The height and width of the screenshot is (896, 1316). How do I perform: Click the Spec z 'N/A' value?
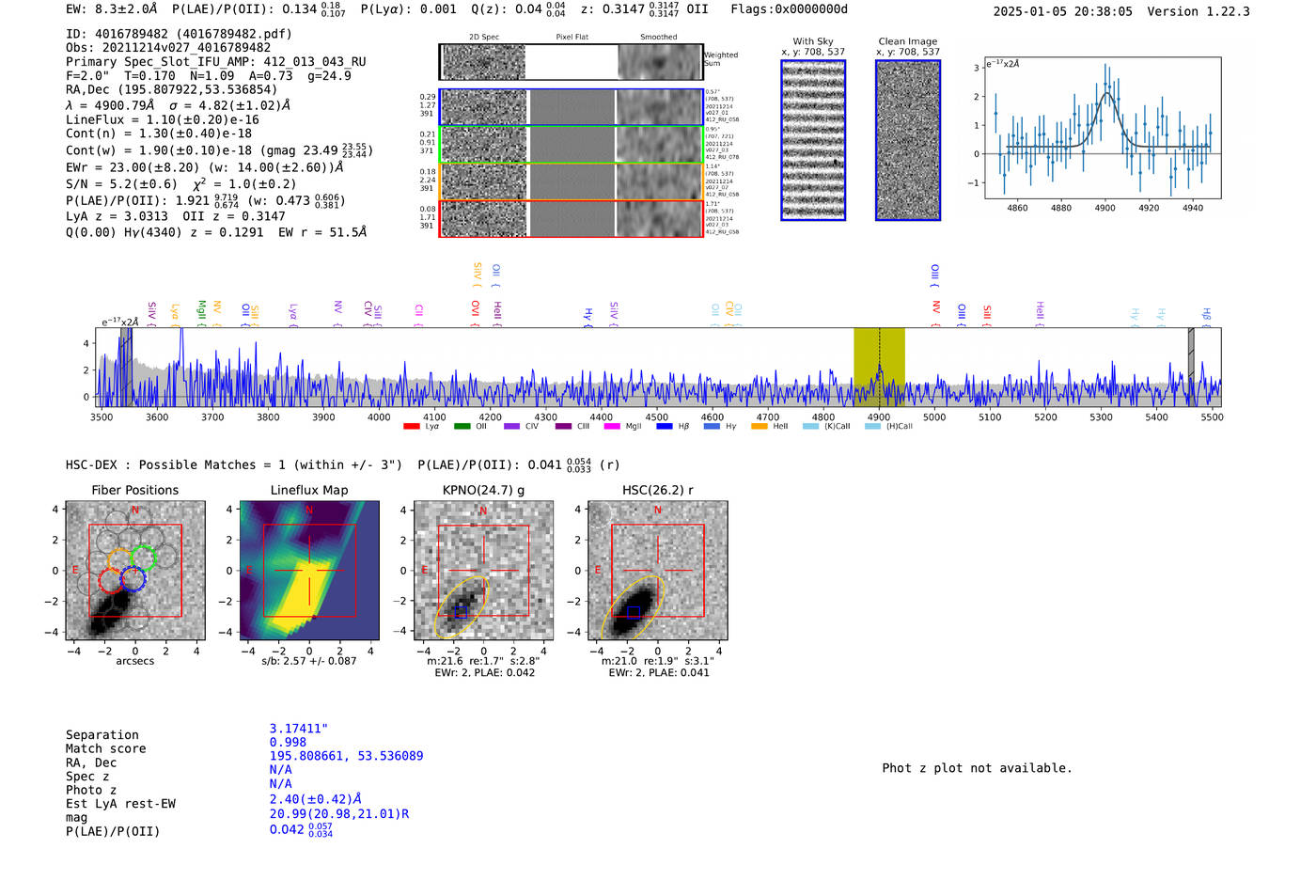click(x=280, y=769)
